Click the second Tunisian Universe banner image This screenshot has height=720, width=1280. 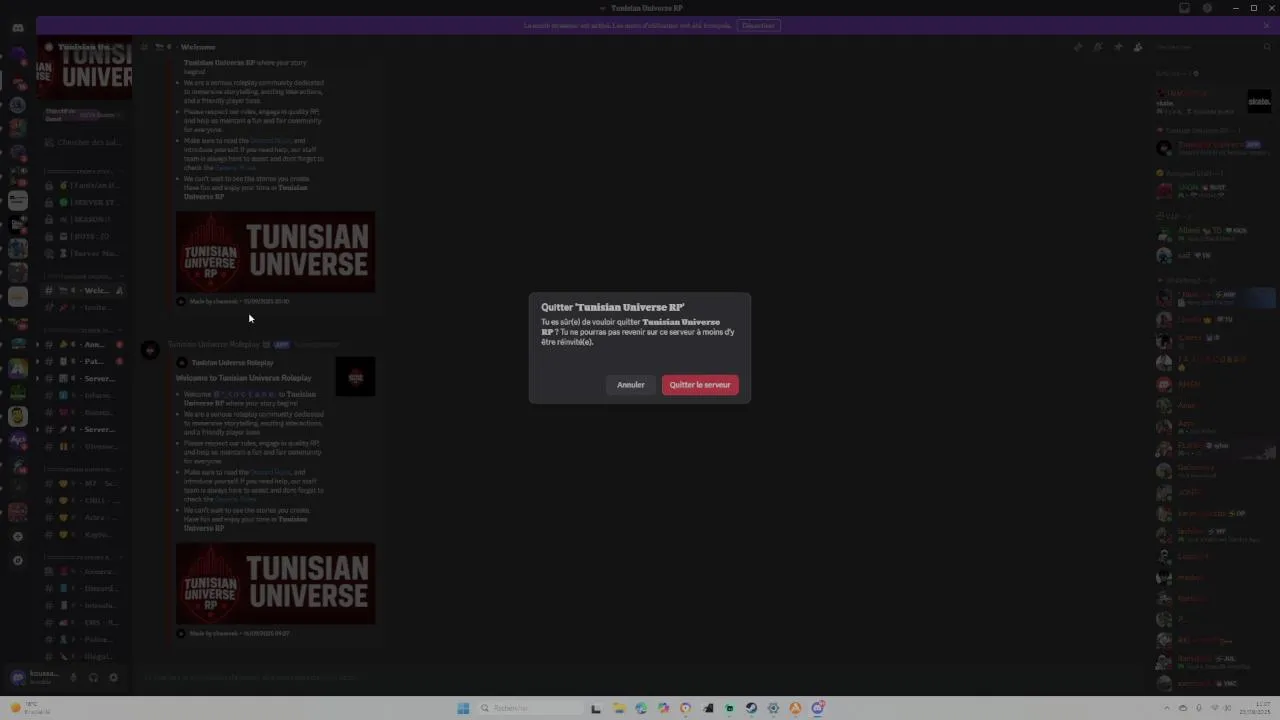[x=275, y=583]
